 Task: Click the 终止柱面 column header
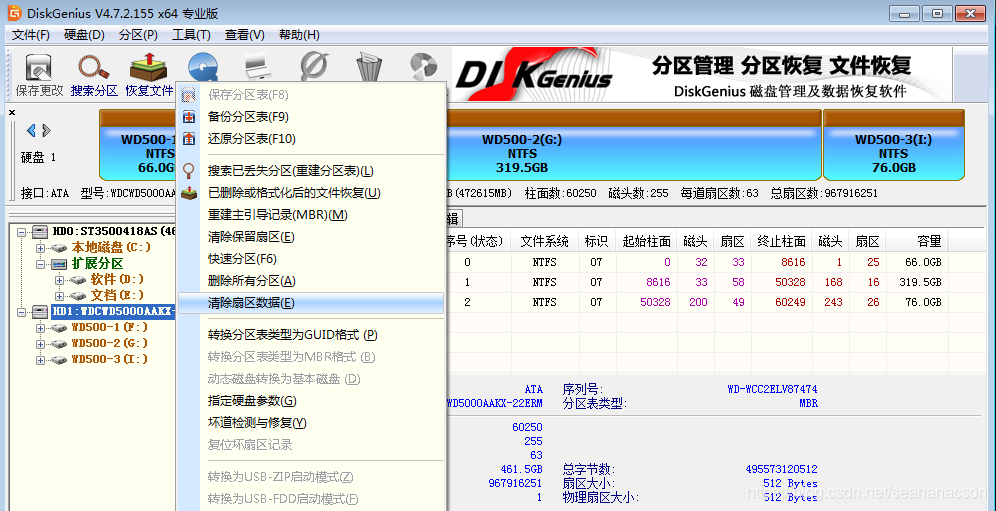(781, 242)
